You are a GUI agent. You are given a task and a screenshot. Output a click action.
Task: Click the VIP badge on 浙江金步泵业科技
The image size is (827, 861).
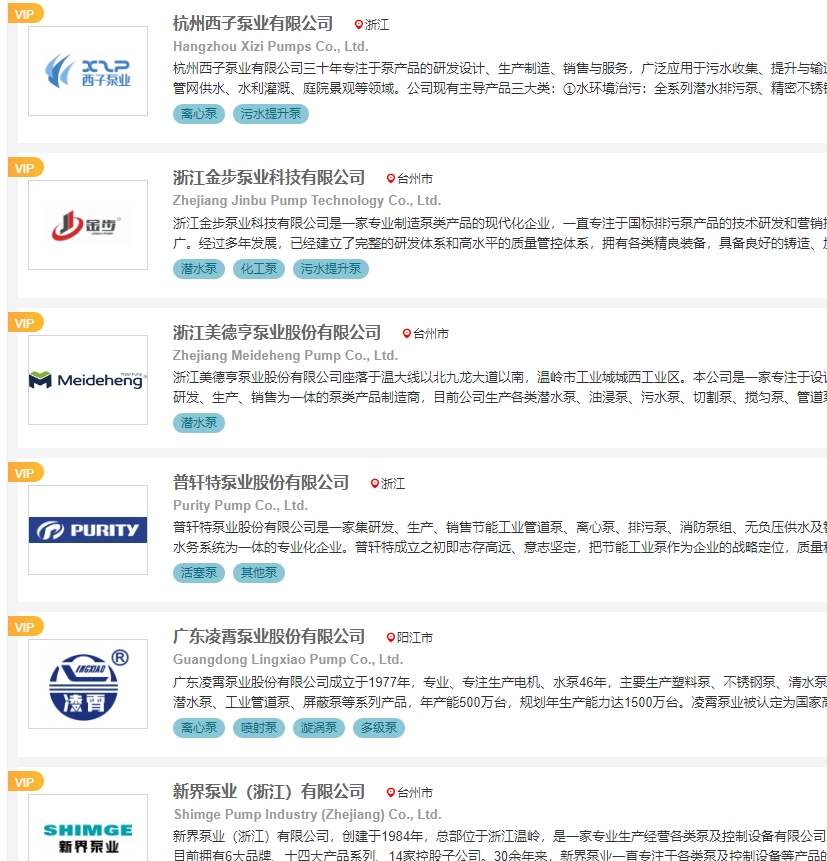[25, 168]
